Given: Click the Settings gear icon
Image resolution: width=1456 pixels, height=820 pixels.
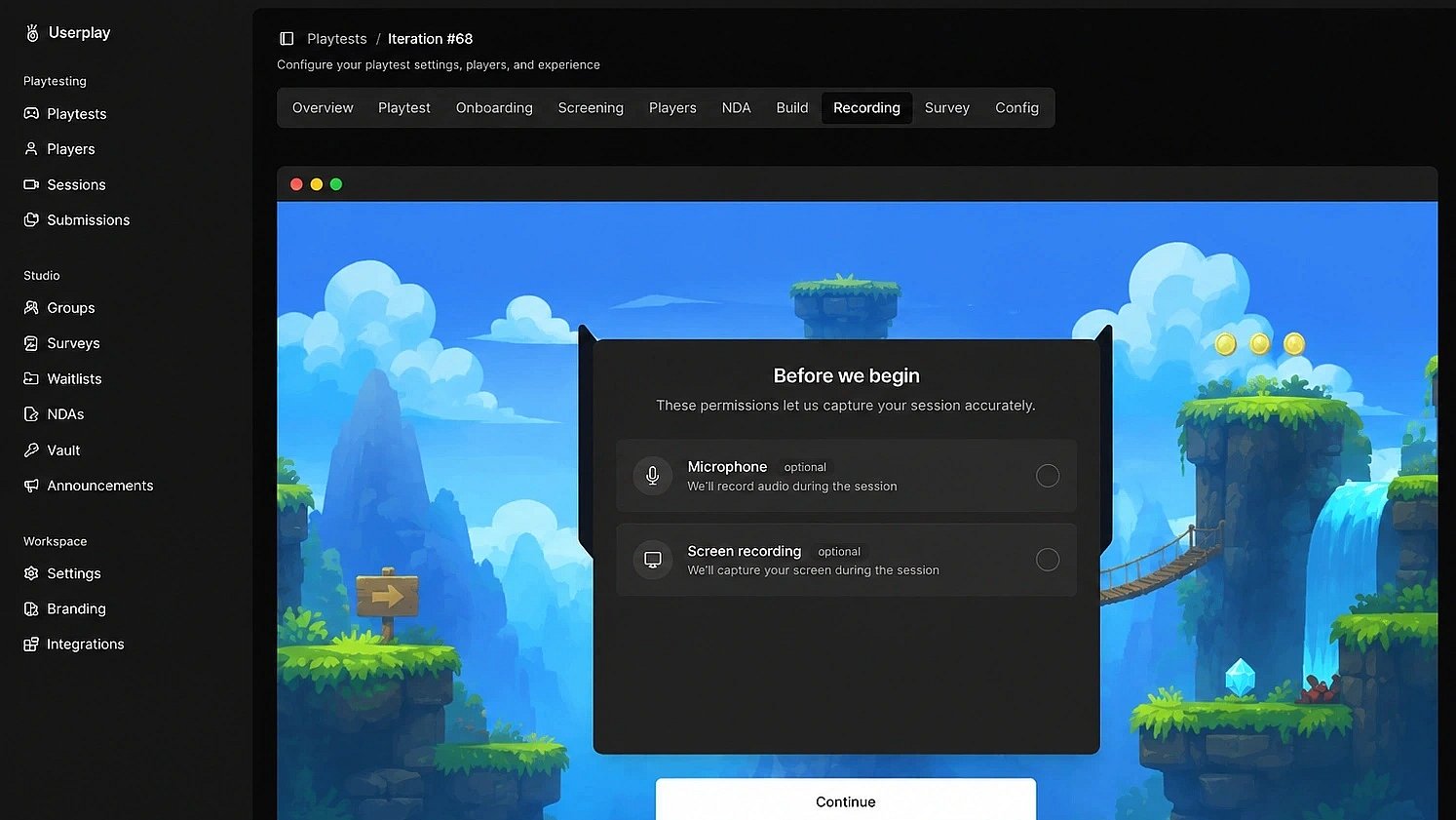Looking at the screenshot, I should 31,573.
